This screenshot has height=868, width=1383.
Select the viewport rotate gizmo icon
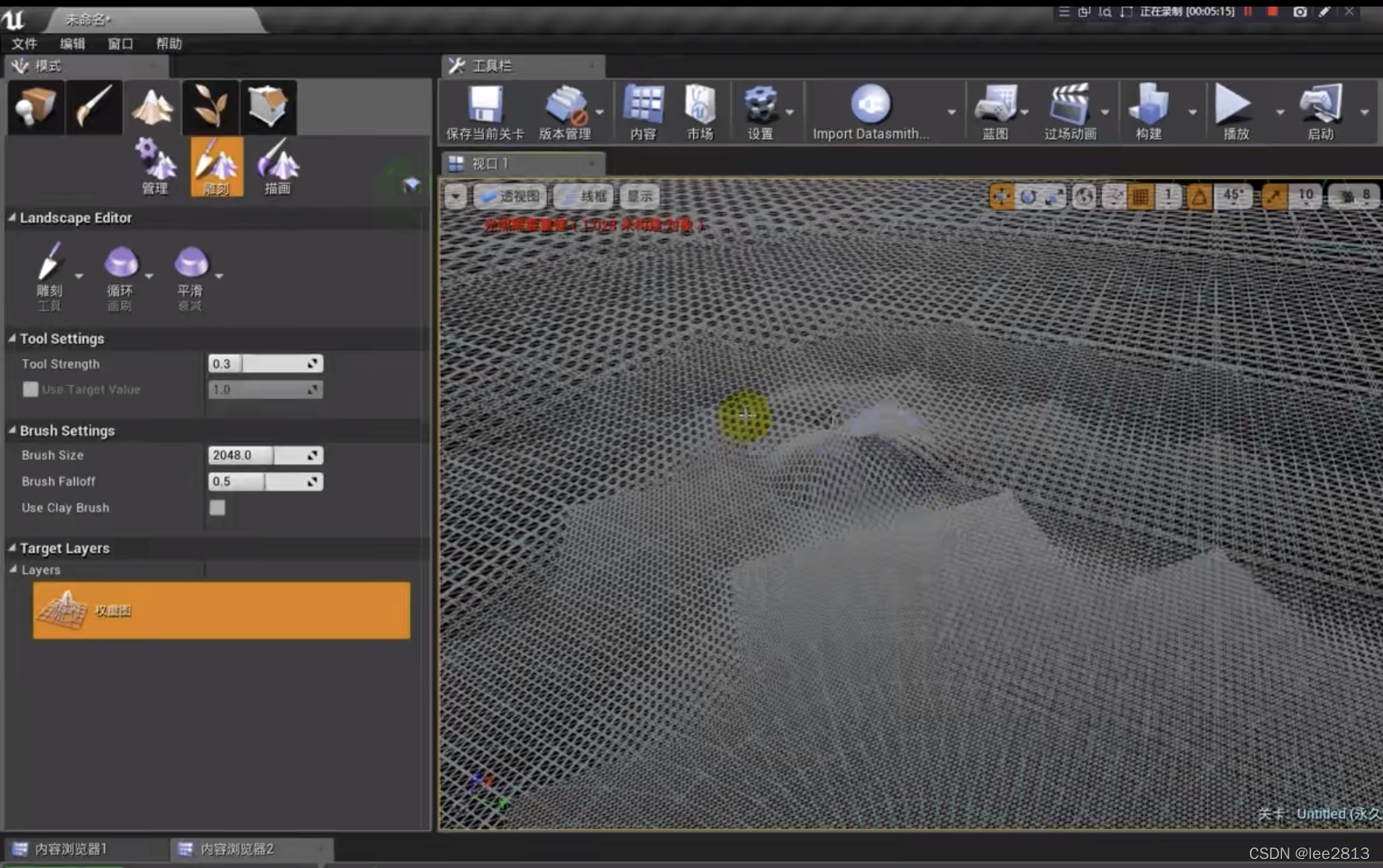point(1027,196)
